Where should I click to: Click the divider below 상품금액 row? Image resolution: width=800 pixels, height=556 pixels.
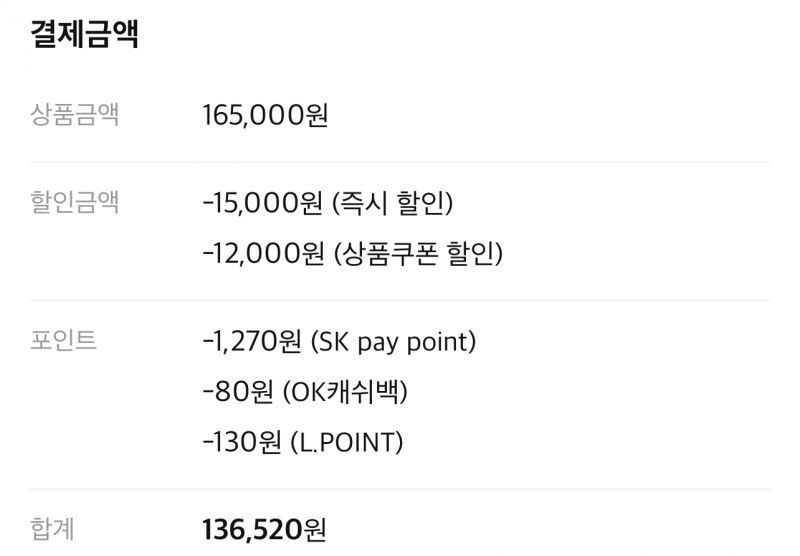tap(399, 162)
